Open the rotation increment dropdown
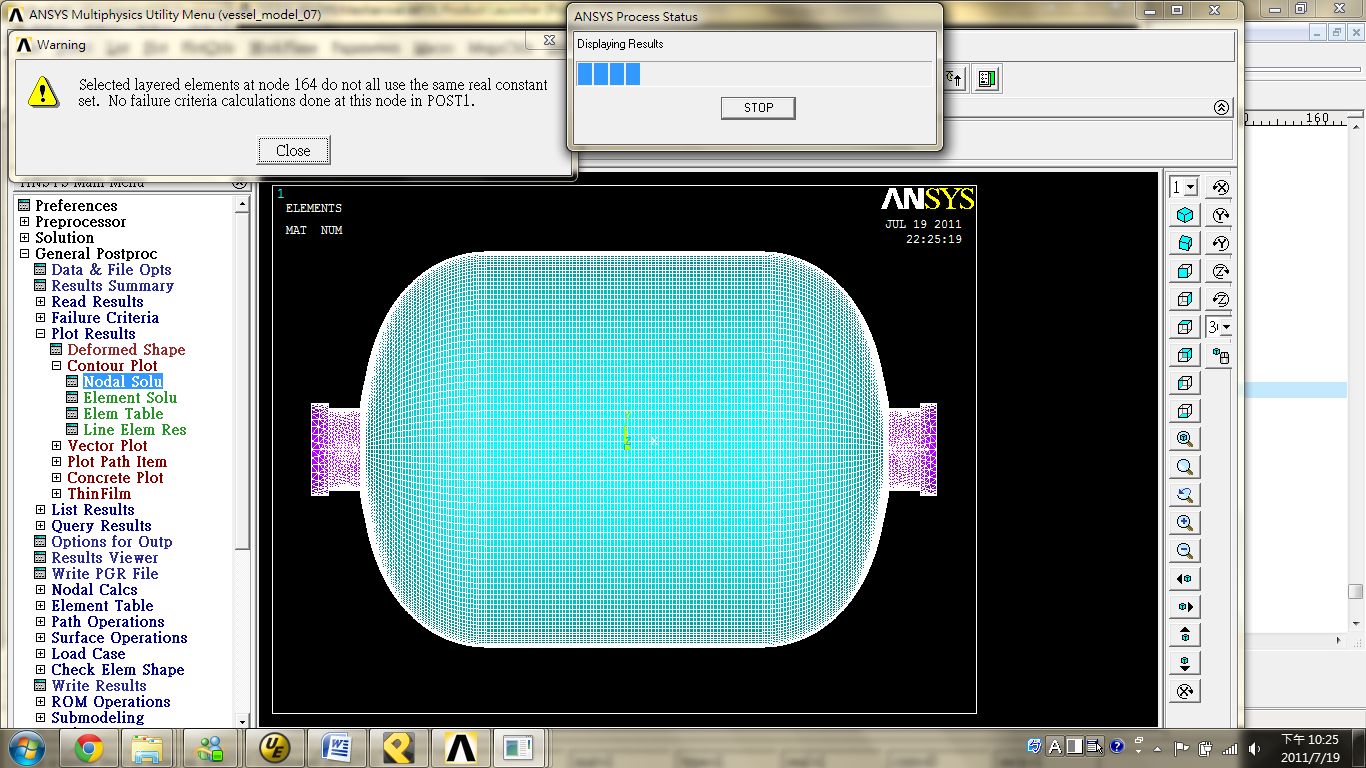 pyautogui.click(x=1220, y=327)
